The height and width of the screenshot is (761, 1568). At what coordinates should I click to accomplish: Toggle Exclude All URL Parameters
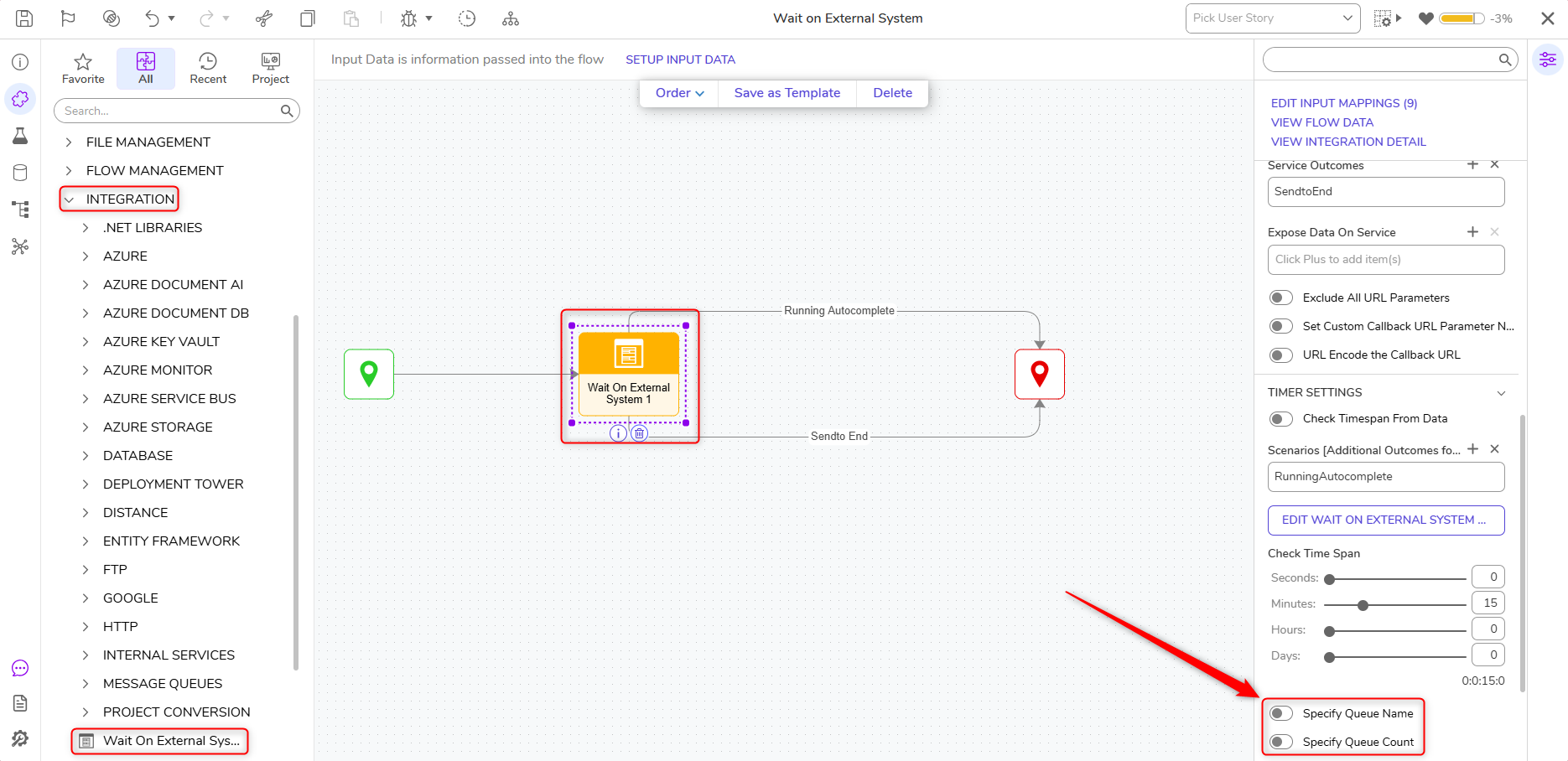click(x=1281, y=298)
